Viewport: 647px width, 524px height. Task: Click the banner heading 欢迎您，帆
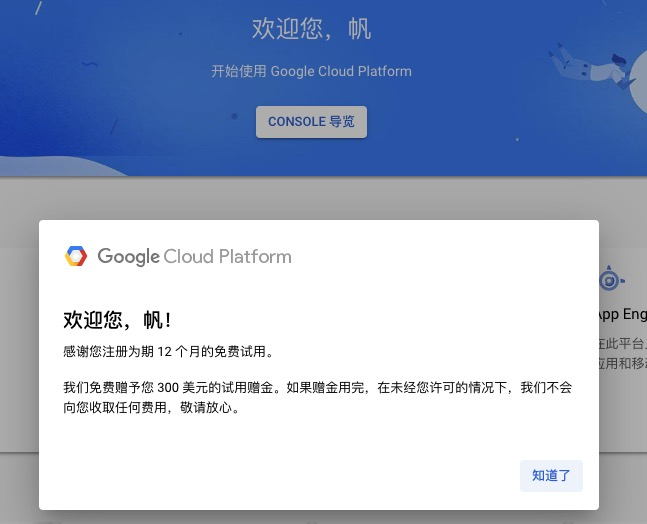click(x=311, y=29)
